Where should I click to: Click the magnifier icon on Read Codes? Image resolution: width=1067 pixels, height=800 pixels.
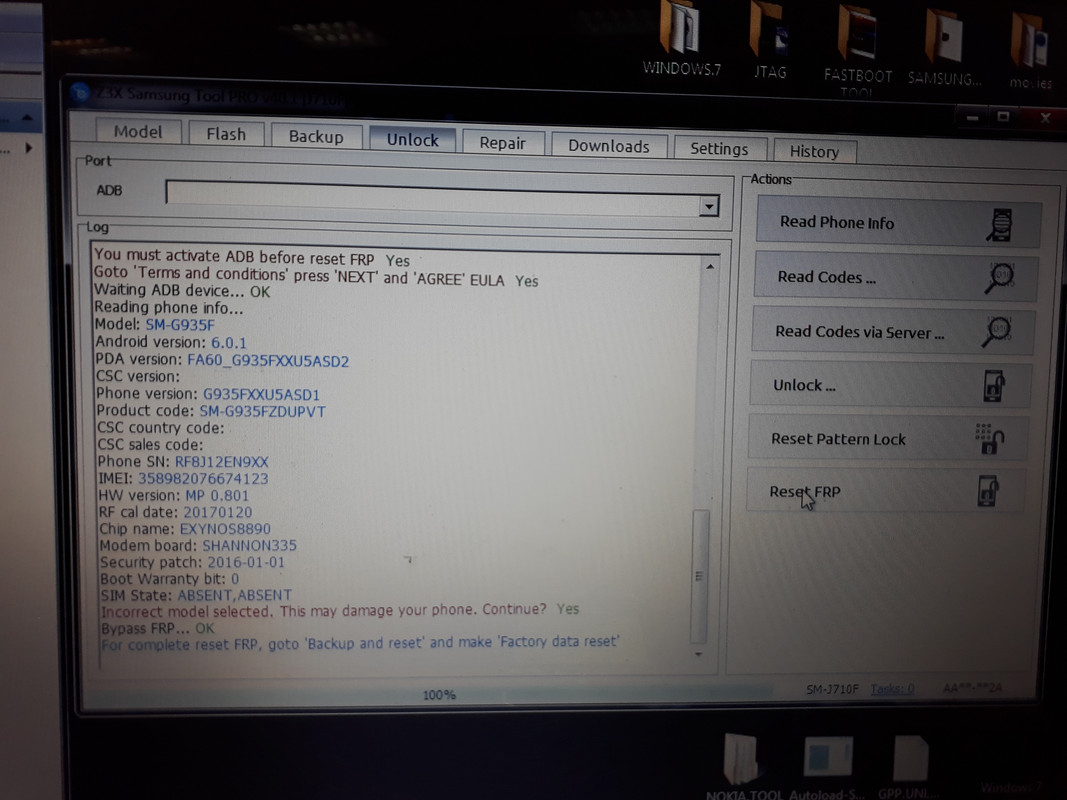coord(998,278)
